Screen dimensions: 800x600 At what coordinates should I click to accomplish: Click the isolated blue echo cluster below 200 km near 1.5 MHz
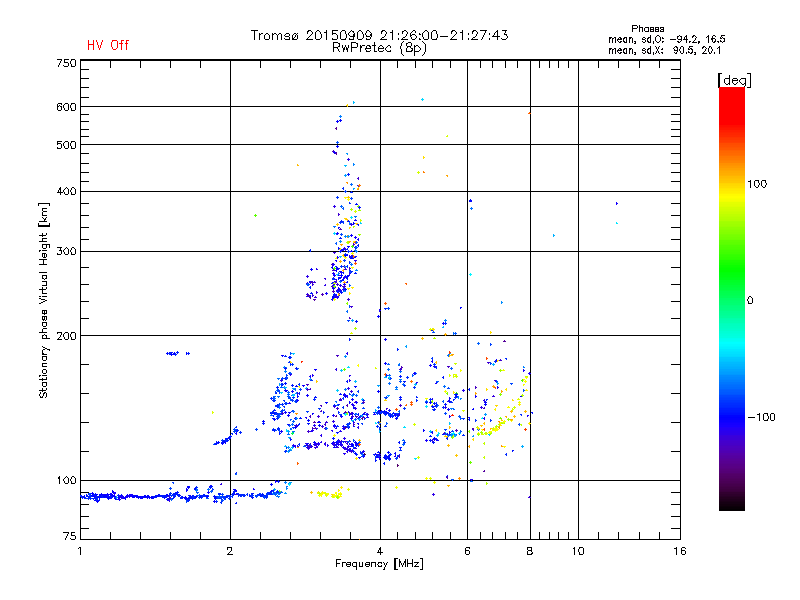click(178, 353)
